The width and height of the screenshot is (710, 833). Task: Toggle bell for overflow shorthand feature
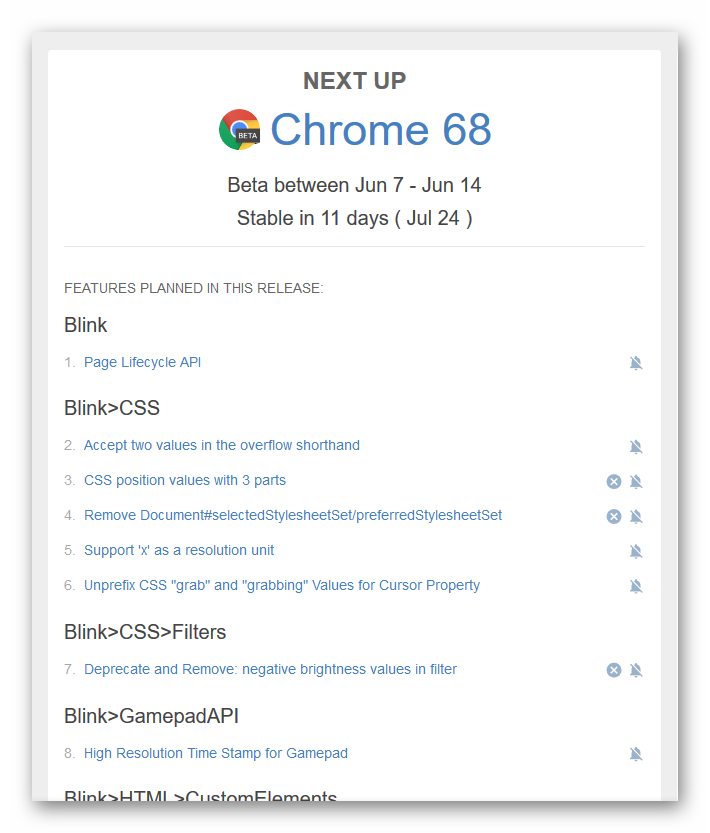tap(636, 447)
